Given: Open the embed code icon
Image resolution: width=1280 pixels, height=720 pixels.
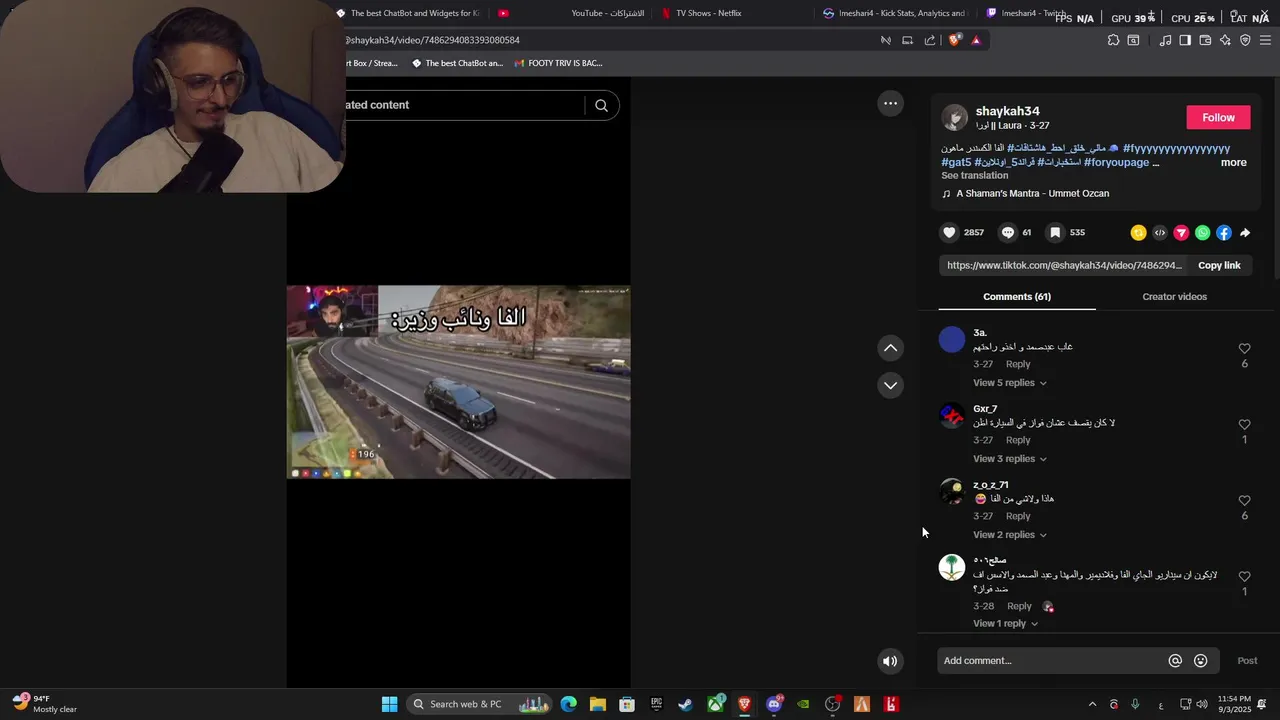Looking at the screenshot, I should (1160, 233).
